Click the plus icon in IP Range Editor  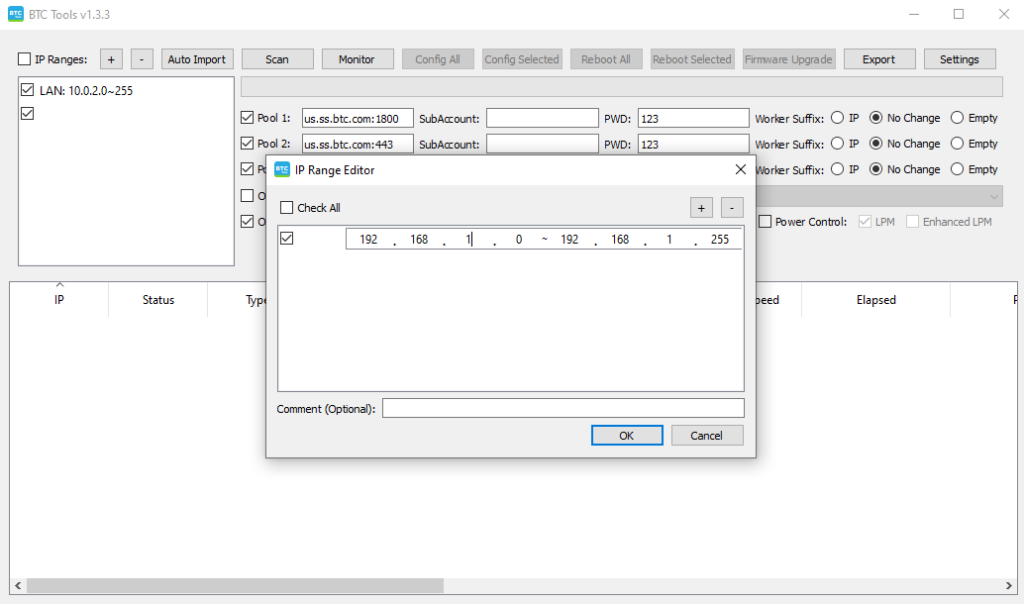point(700,207)
